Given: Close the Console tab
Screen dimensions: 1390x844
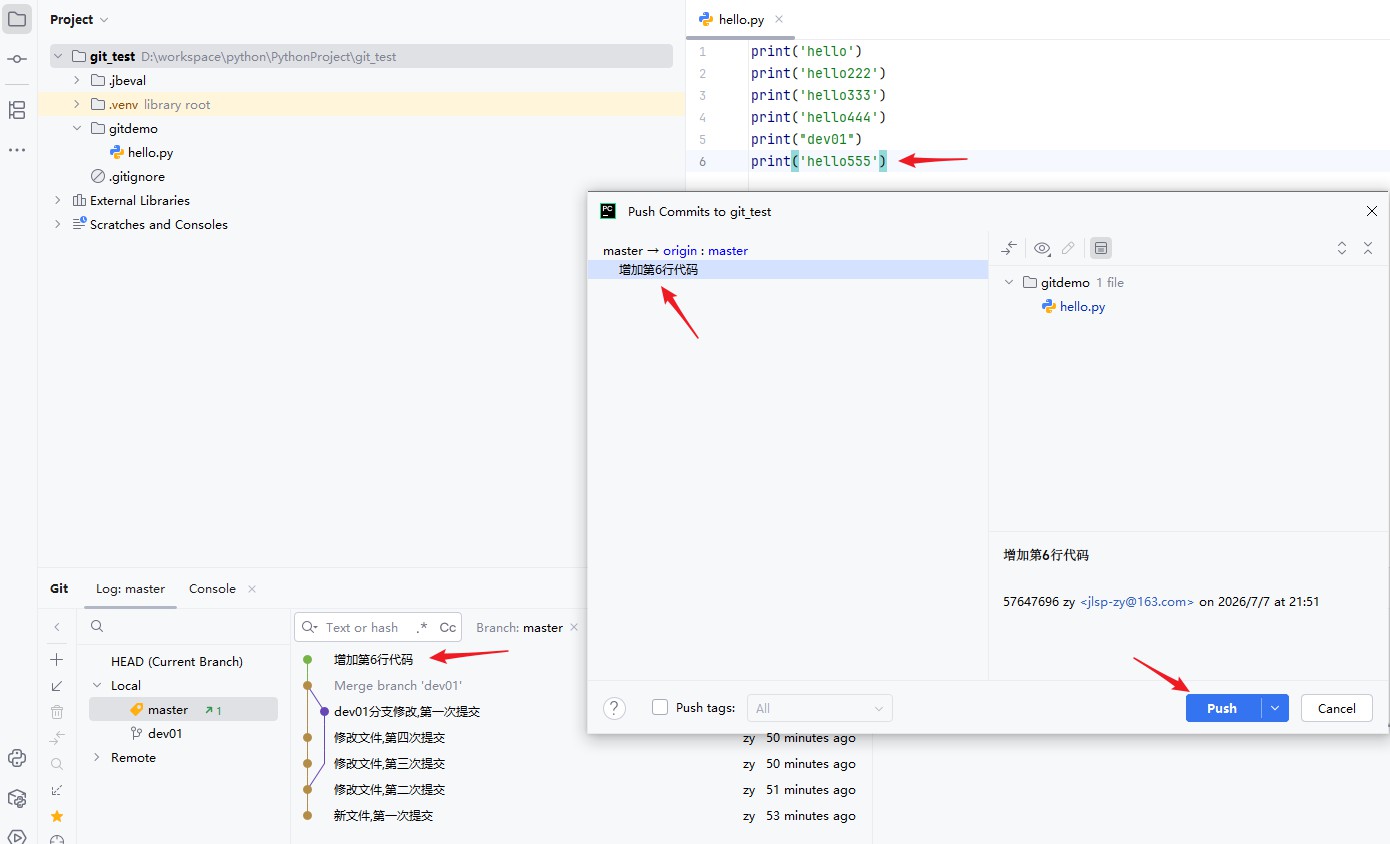Looking at the screenshot, I should (x=252, y=588).
